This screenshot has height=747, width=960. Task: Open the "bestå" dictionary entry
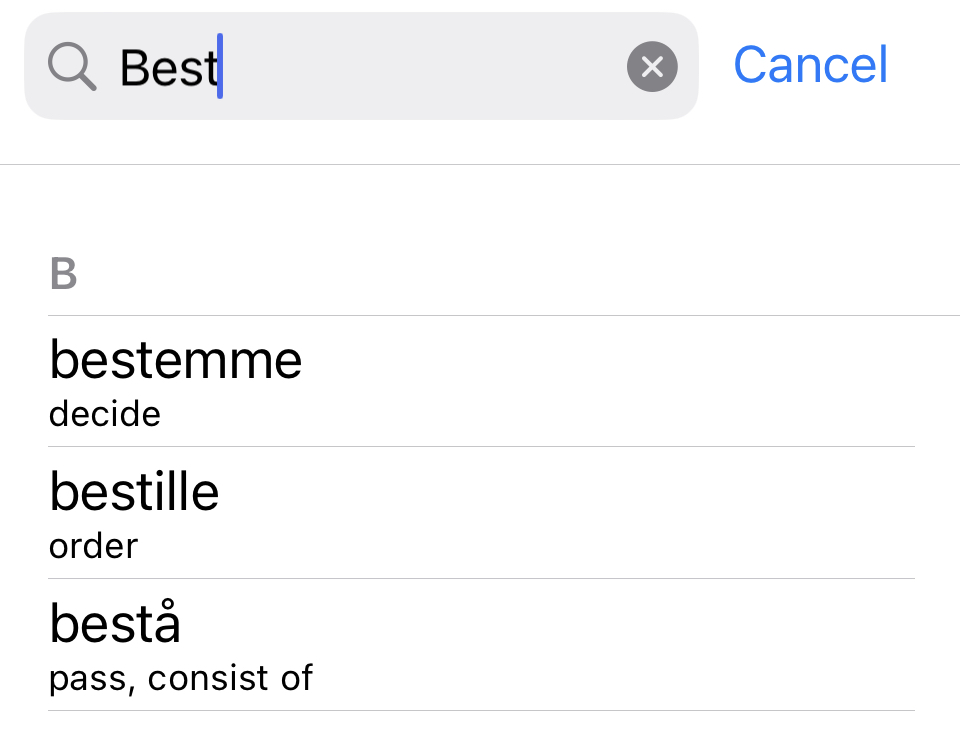(x=115, y=624)
